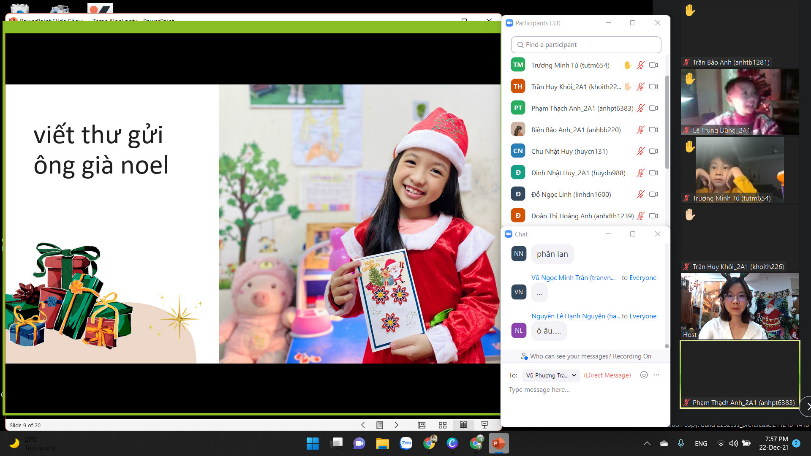Viewport: 811px width, 456px height.
Task: Toggle mute icon for Chu Nhật Huy
Action: click(640, 151)
